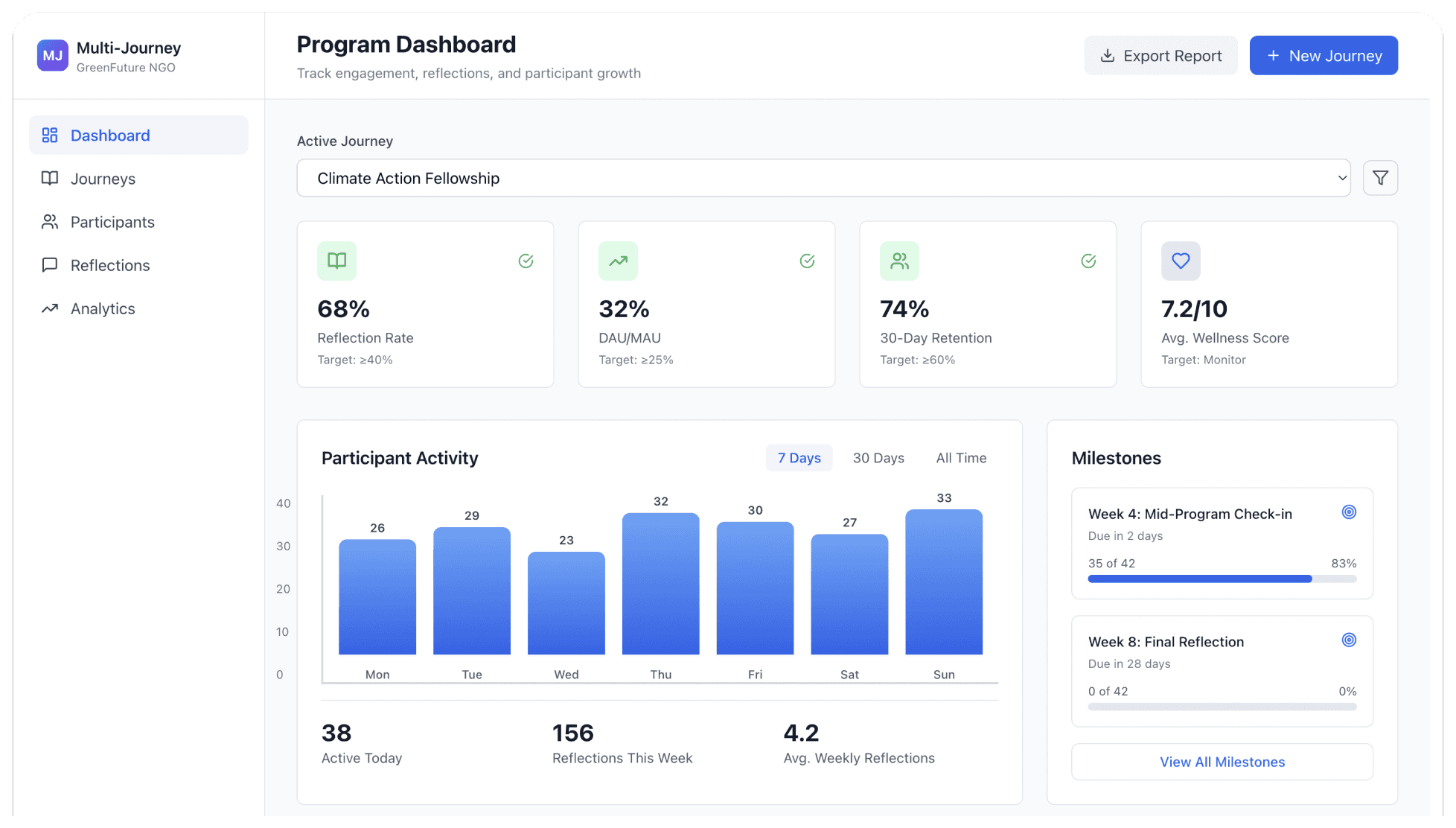Click the MJ logo badge
This screenshot has height=828, width=1456.
52,56
